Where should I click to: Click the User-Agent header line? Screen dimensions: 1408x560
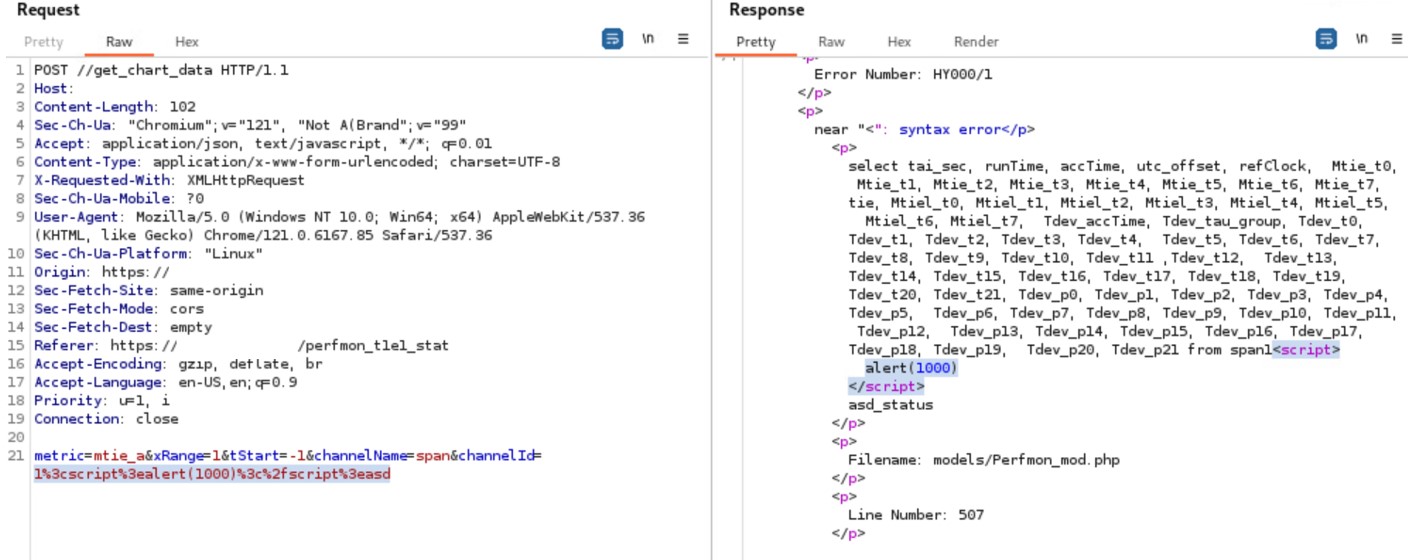339,226
